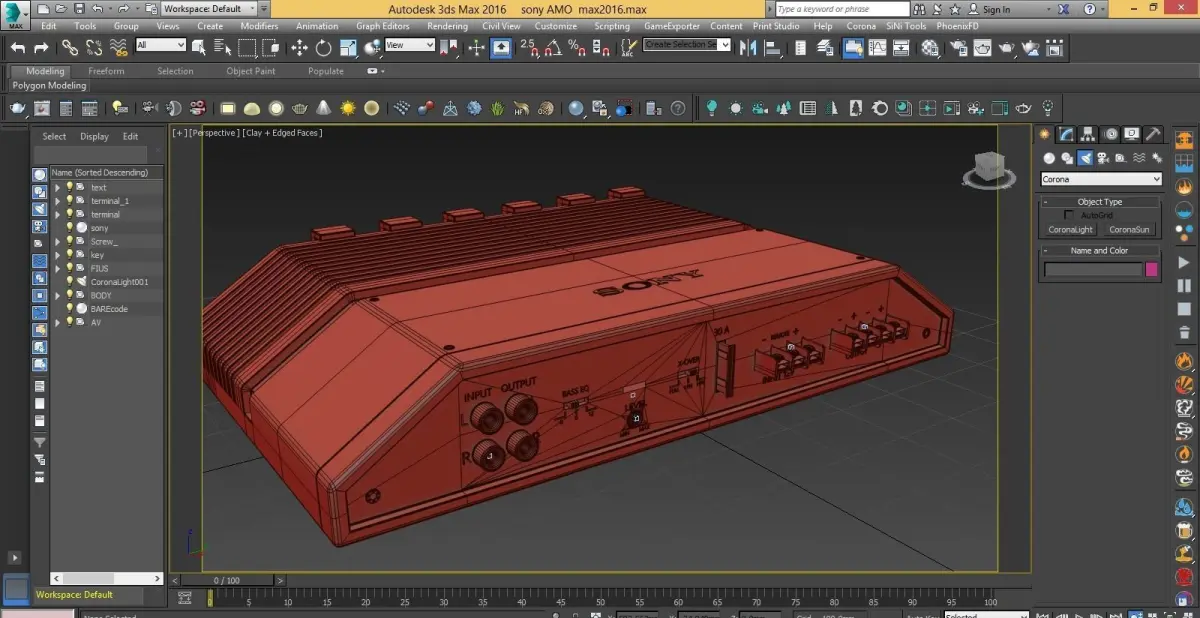
Task: Open the Polygon Modeling panel button
Action: (x=49, y=86)
